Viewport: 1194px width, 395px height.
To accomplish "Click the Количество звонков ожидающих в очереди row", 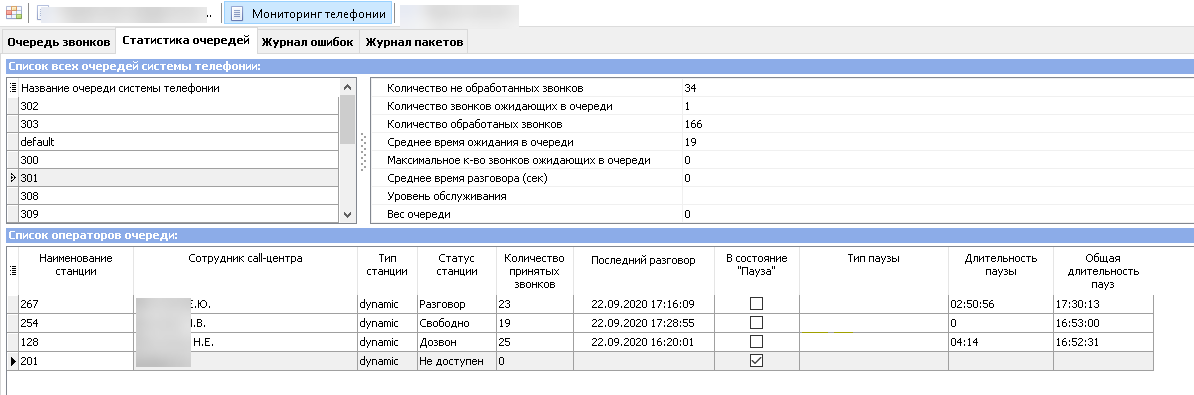I will [783, 107].
